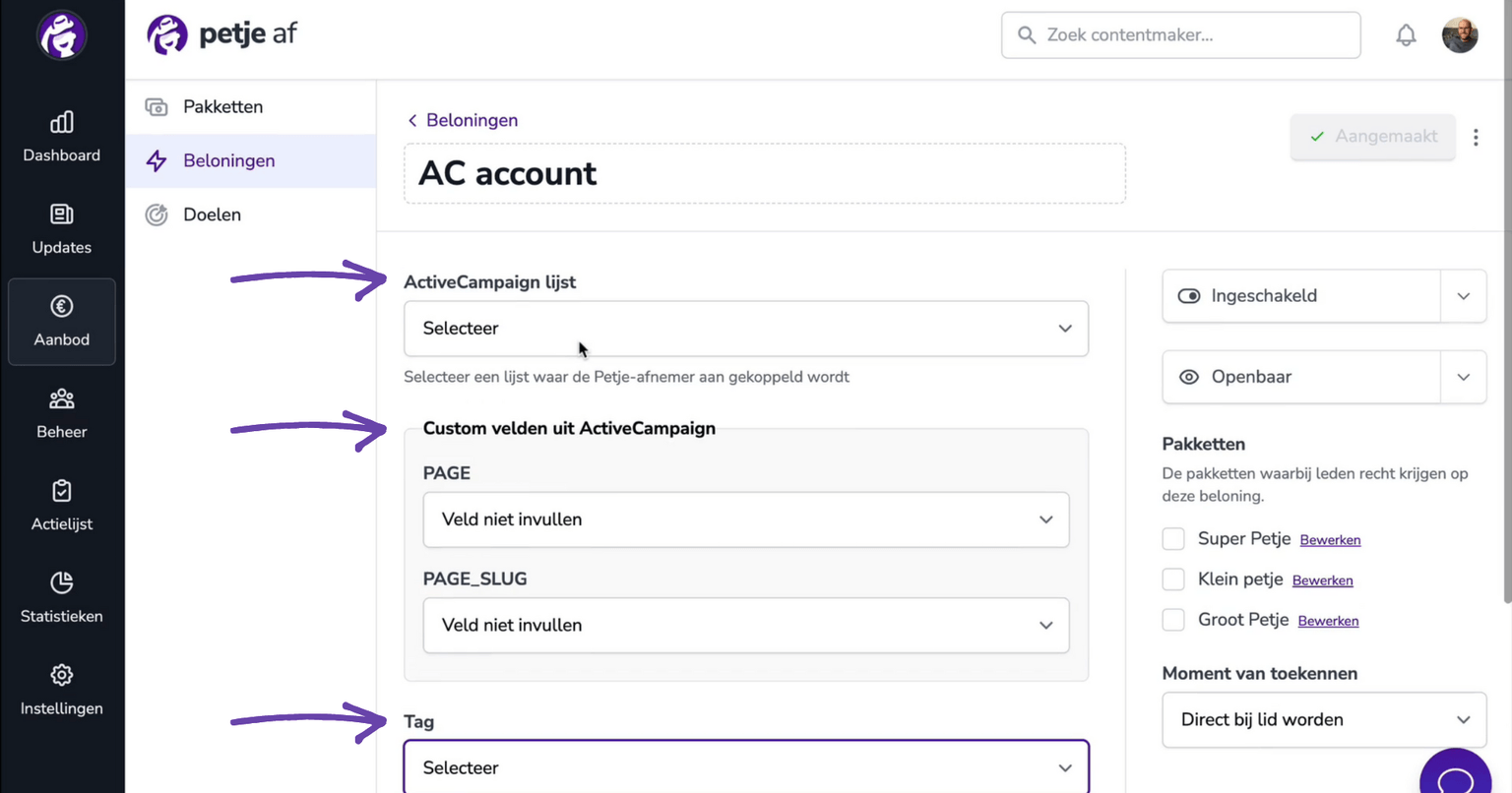The width and height of the screenshot is (1512, 793).
Task: Check the Super Petje checkbox
Action: click(x=1173, y=539)
